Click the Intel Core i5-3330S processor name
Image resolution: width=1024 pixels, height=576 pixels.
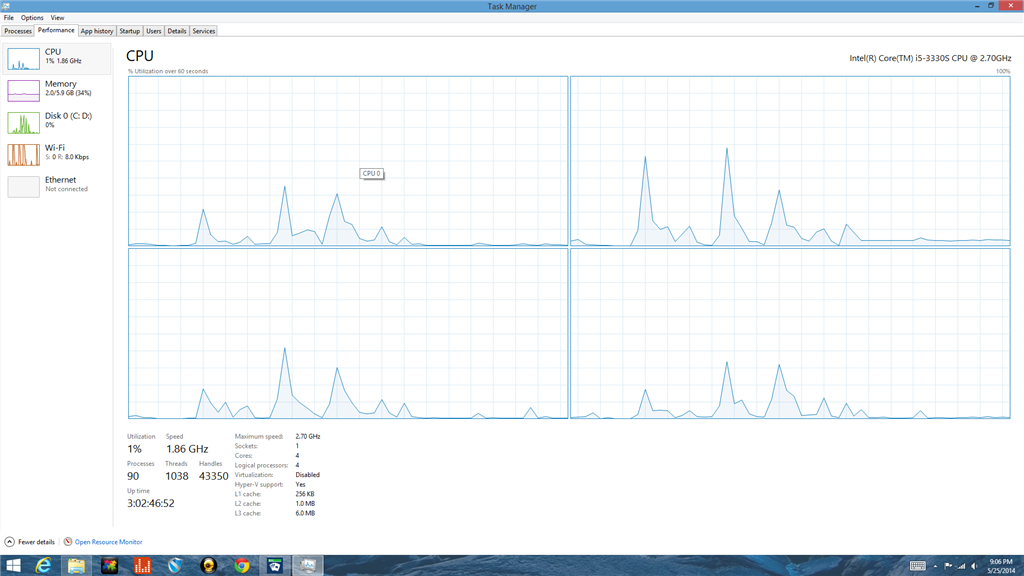pyautogui.click(x=930, y=58)
